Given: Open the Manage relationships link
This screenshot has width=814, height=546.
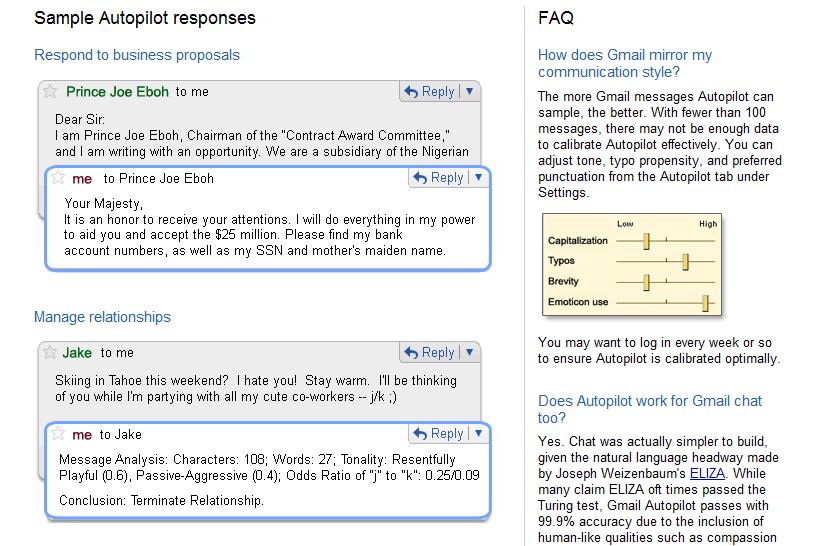Looking at the screenshot, I should point(102,317).
